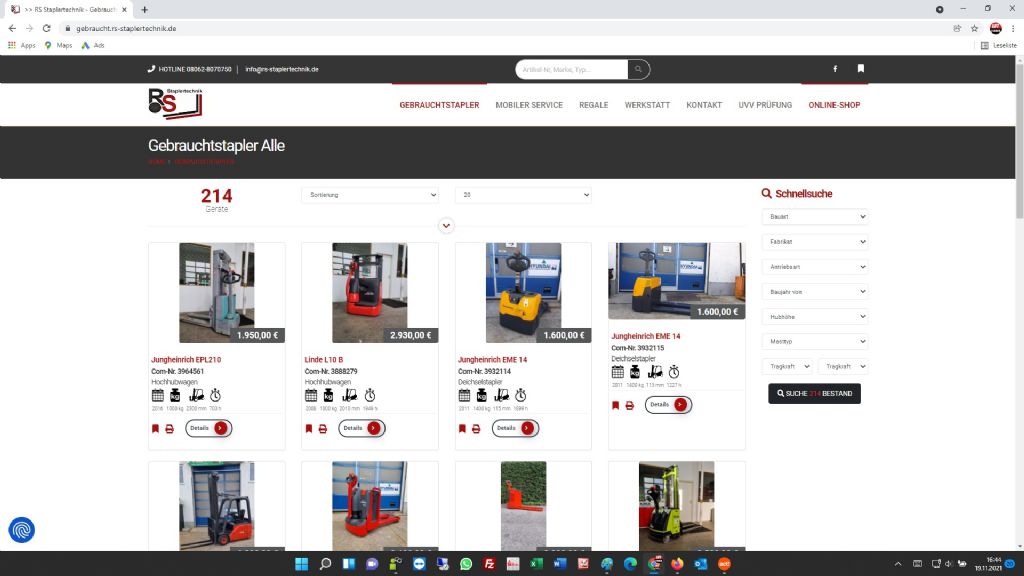Go to the Online-Shop menu item
The width and height of the screenshot is (1024, 576).
(x=834, y=105)
